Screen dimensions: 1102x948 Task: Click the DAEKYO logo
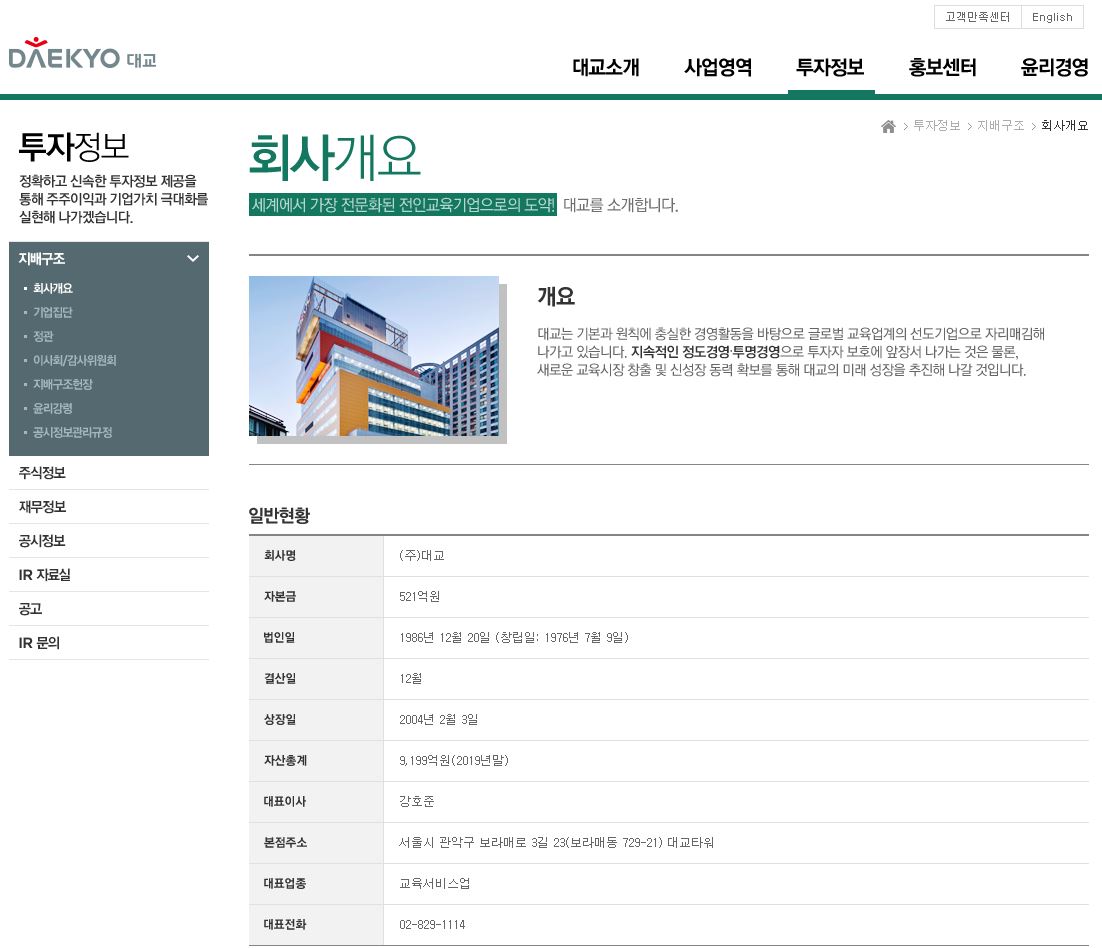coord(82,54)
